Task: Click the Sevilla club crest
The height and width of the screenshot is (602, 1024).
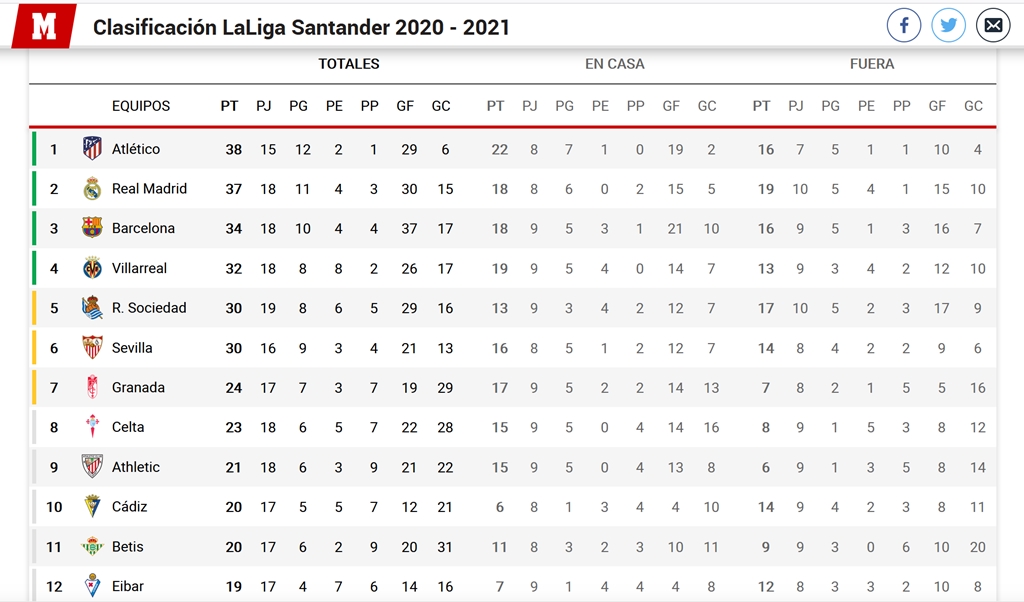Action: click(x=92, y=348)
